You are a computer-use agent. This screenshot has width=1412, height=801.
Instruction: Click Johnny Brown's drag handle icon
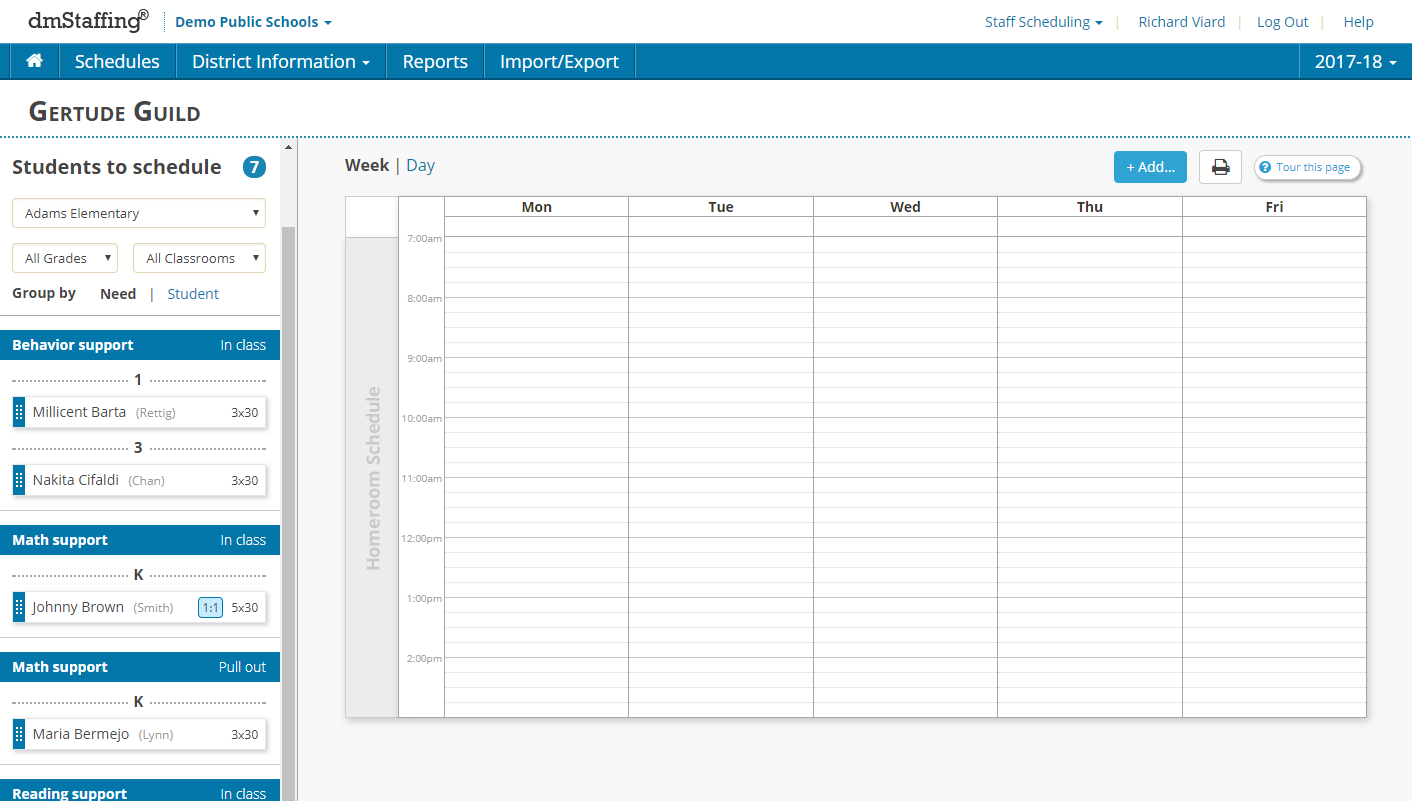coord(18,607)
